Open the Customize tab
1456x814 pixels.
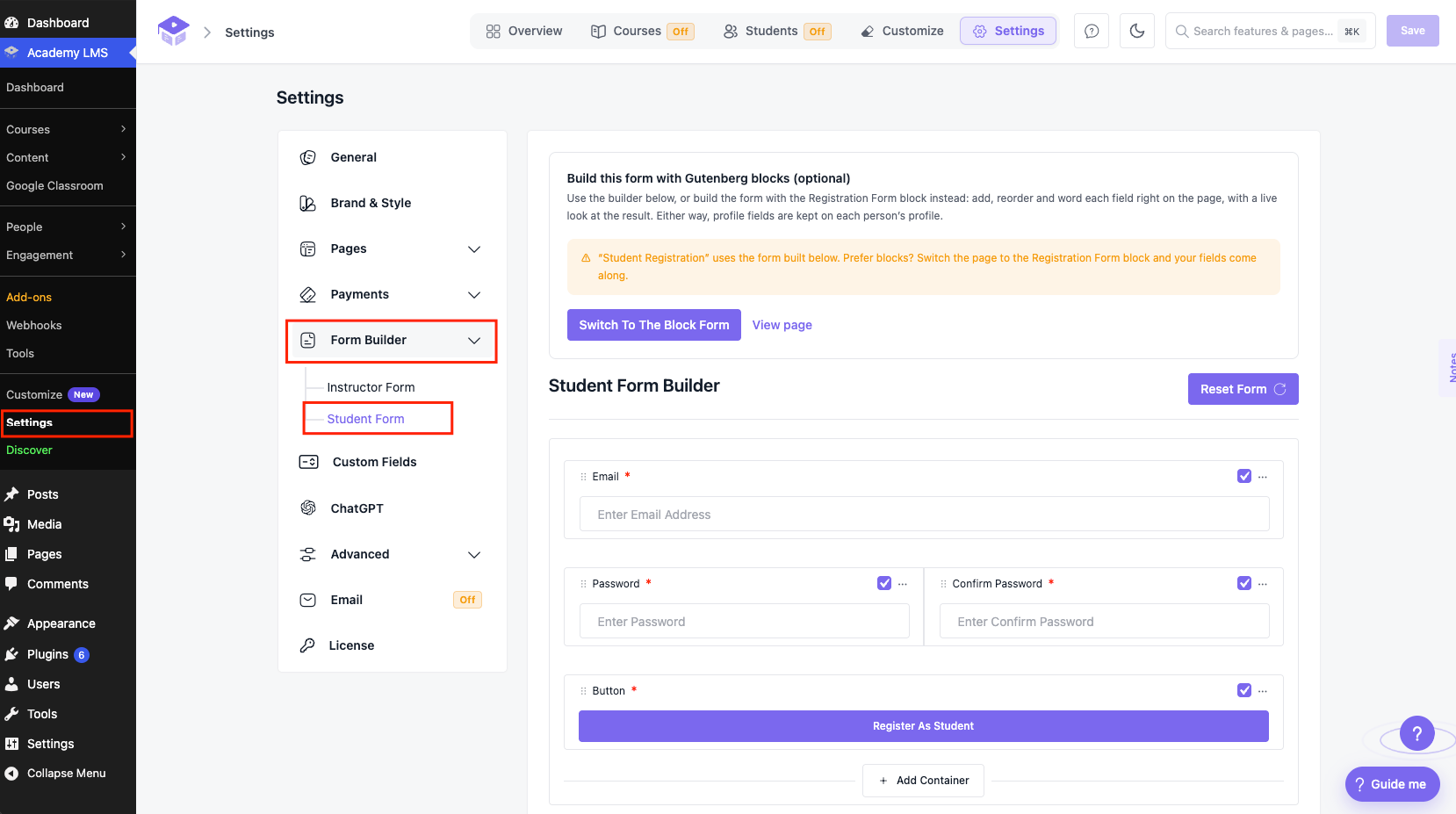902,31
